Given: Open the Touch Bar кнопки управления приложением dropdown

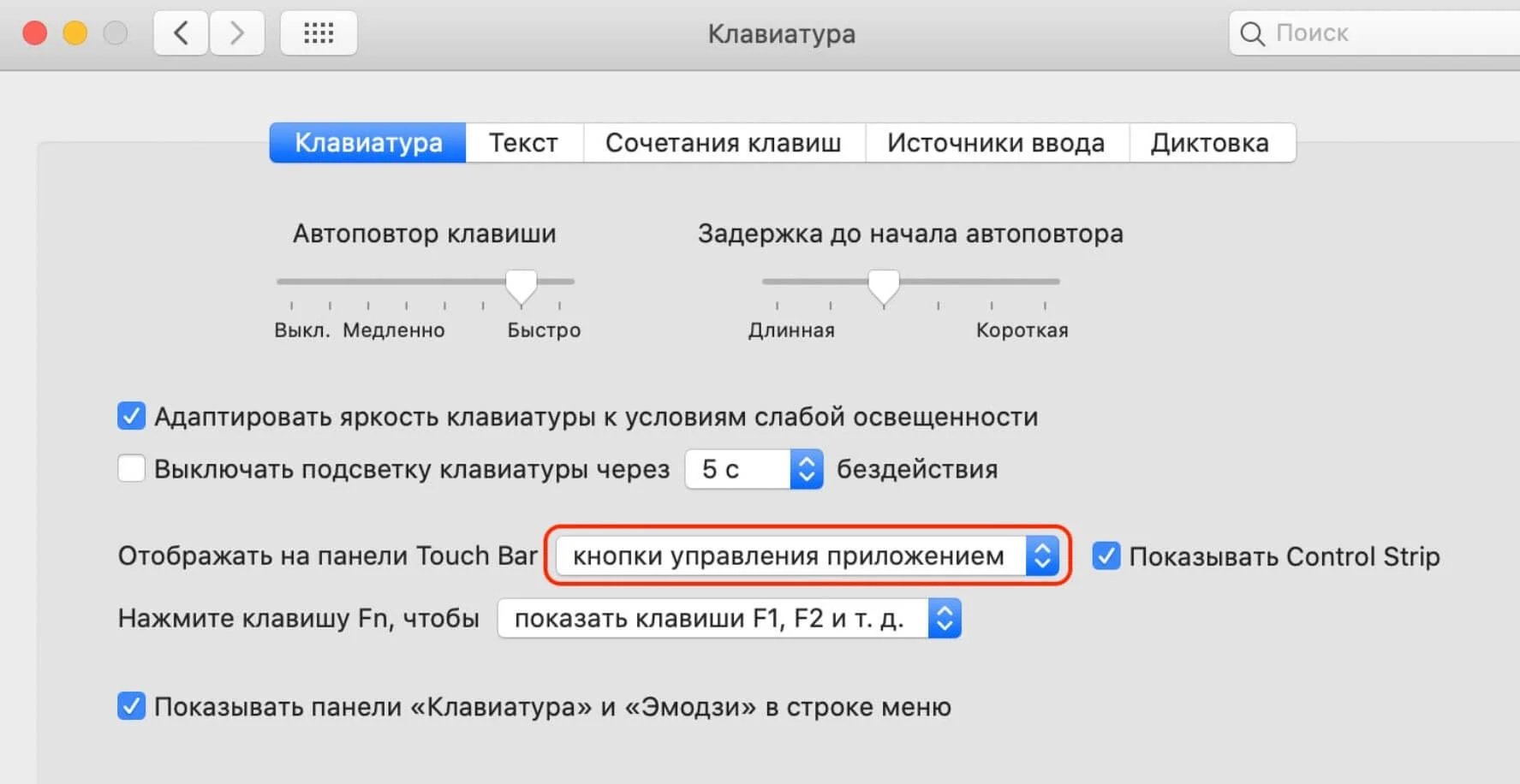Looking at the screenshot, I should (808, 556).
